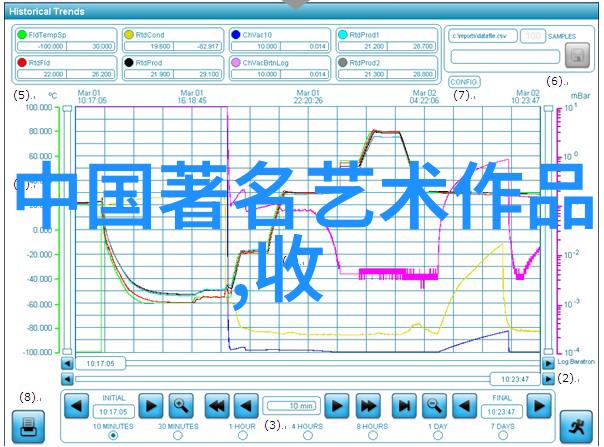This screenshot has height=447, width=604.
Task: Click the mBar vertical scale slider
Action: (548, 230)
